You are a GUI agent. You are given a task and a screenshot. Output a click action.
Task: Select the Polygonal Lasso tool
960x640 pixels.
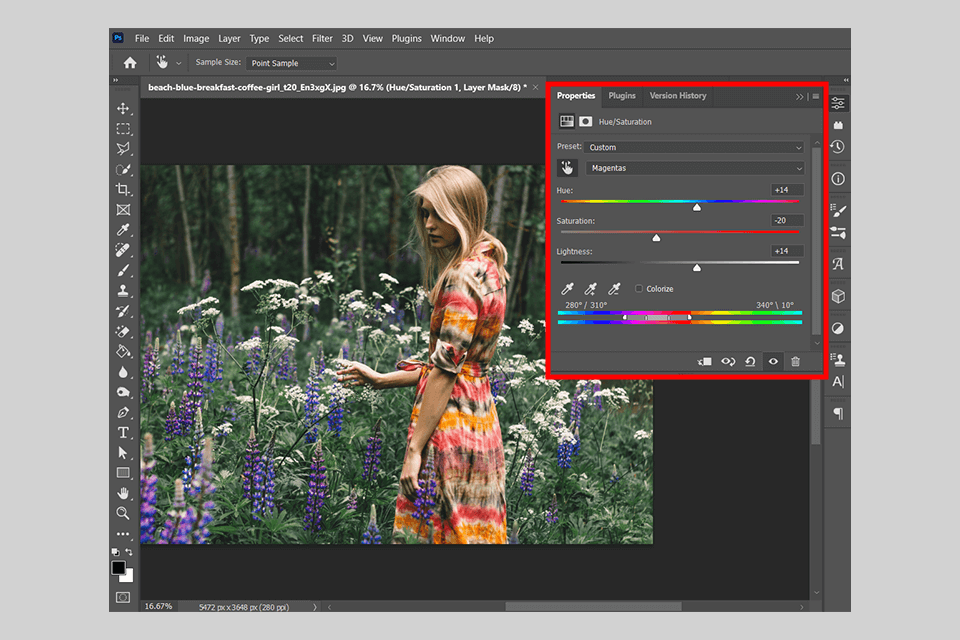point(123,149)
